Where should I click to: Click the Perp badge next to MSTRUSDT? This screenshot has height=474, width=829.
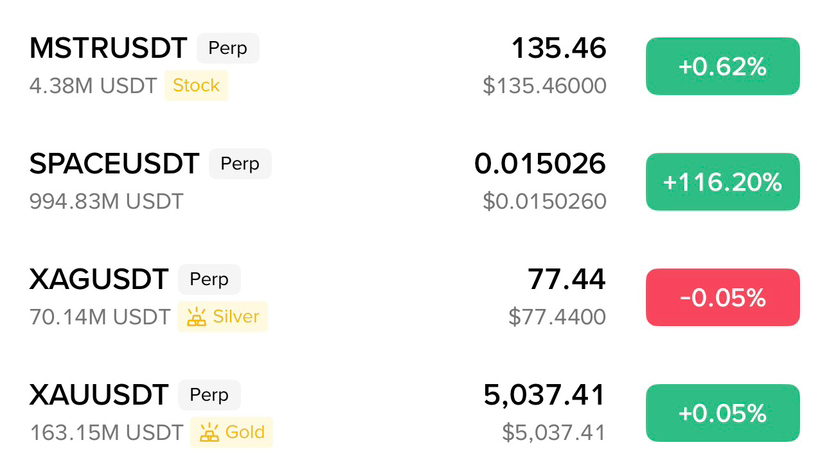[228, 48]
